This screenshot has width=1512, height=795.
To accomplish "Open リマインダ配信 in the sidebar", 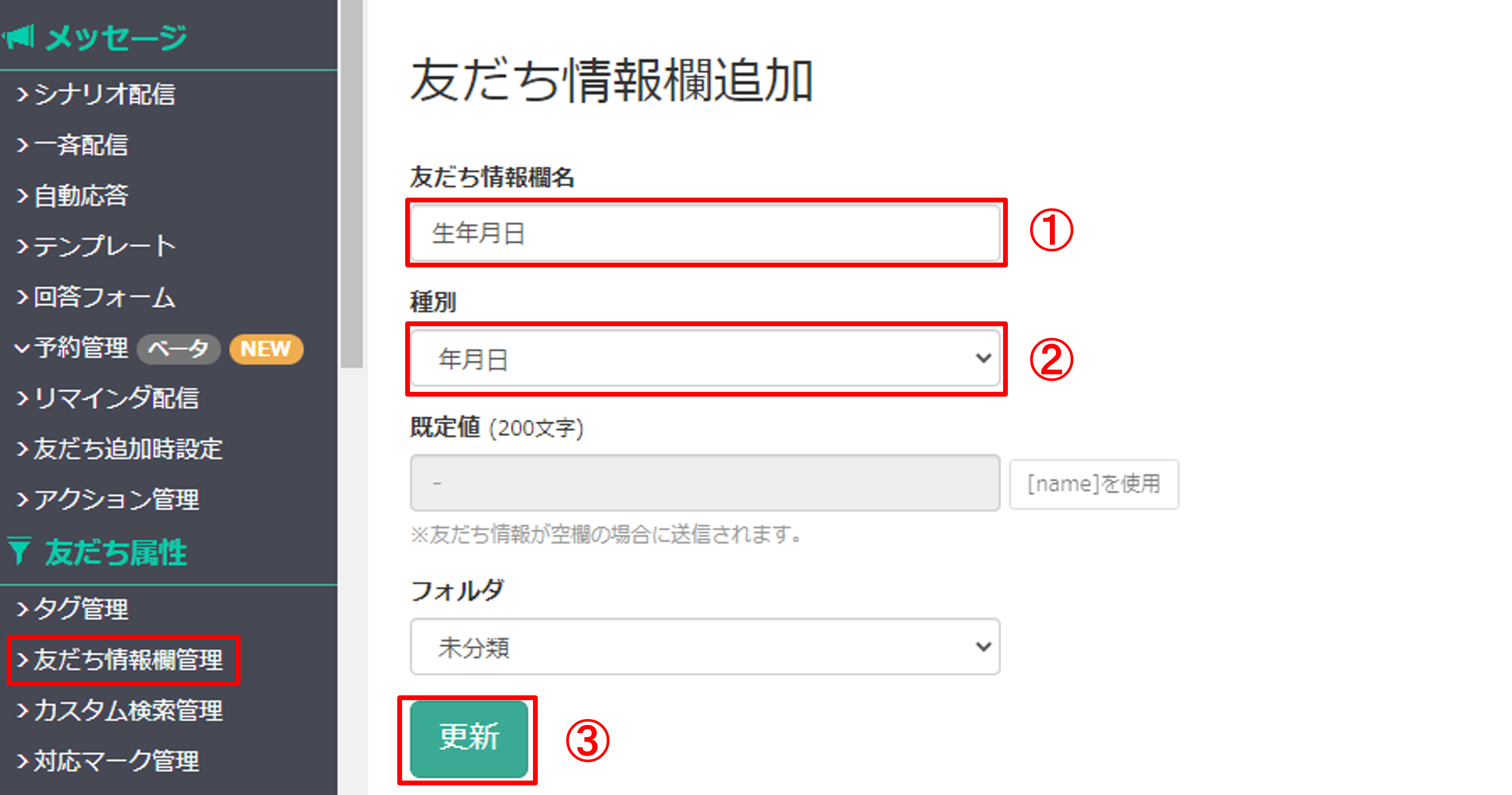I will pos(108,399).
